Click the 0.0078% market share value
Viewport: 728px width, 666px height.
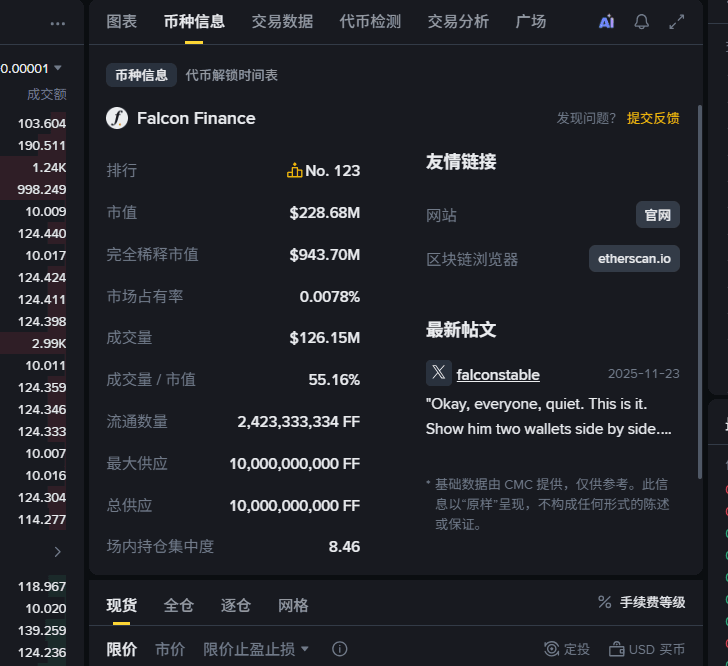tap(330, 296)
